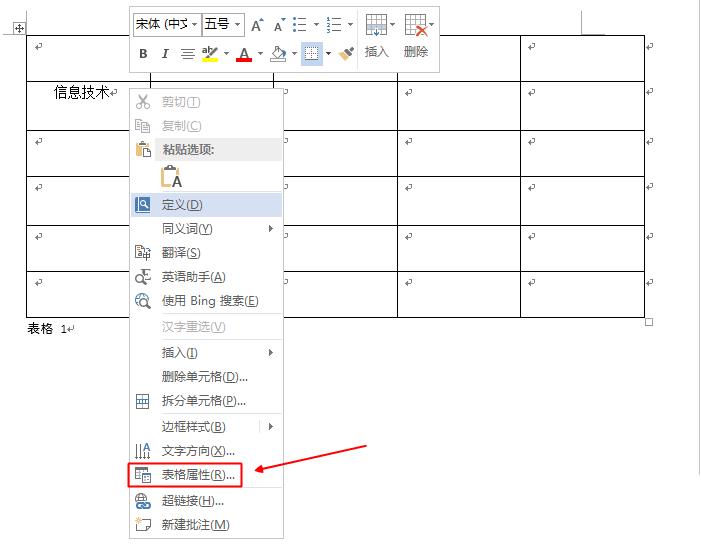Screen dimensions: 701x556
Task: Apply bullet list formatting
Action: click(300, 25)
